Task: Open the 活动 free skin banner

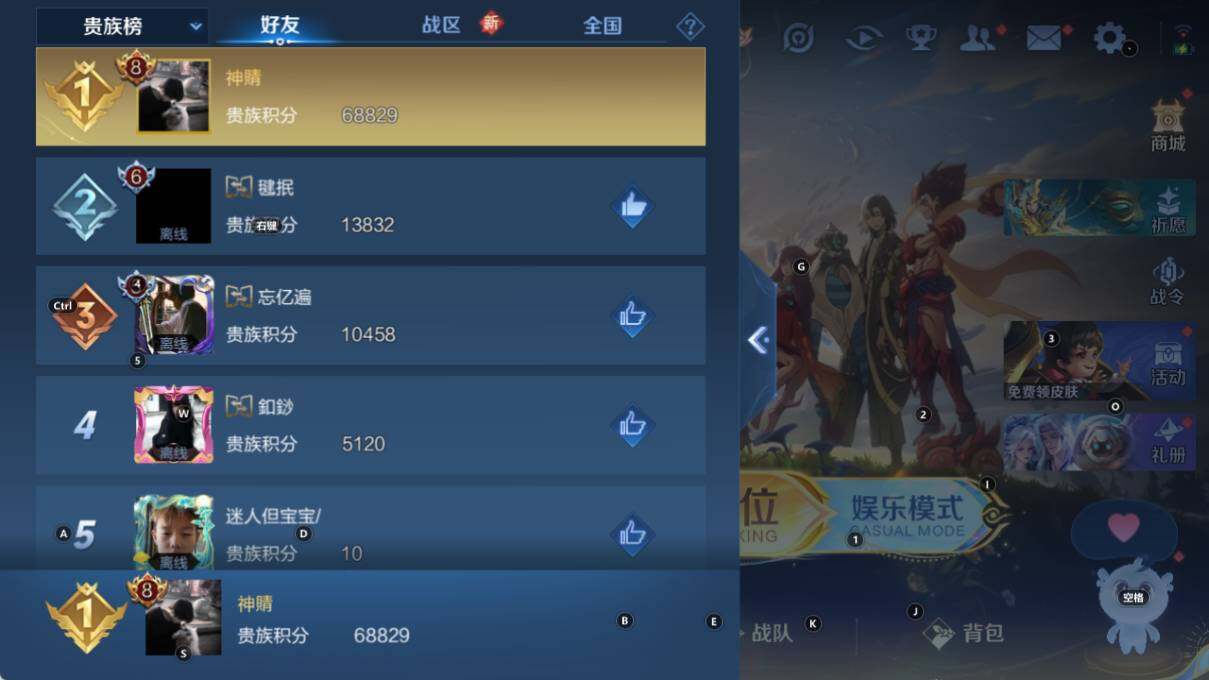Action: coord(1099,361)
